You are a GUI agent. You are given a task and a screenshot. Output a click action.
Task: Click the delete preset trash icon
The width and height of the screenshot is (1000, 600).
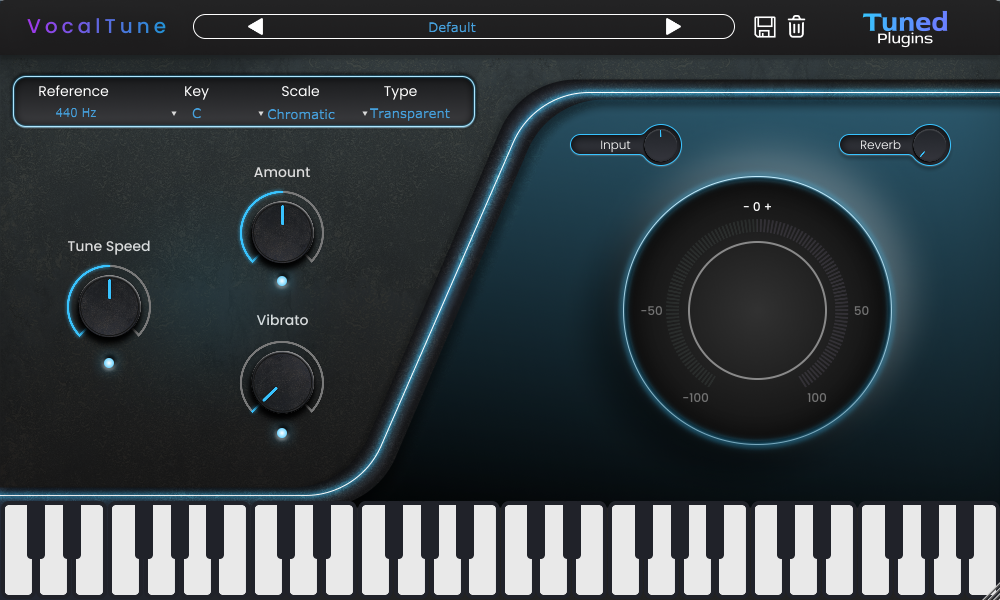[796, 27]
